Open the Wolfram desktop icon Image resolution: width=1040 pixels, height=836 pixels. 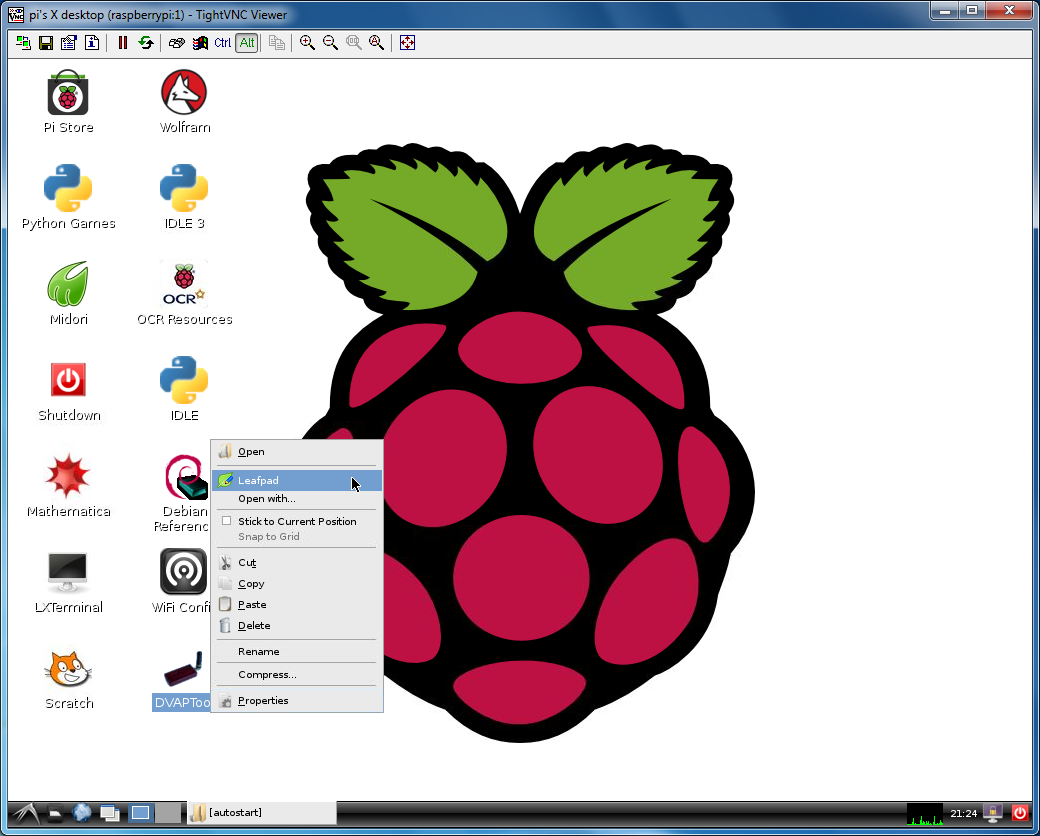[x=184, y=102]
